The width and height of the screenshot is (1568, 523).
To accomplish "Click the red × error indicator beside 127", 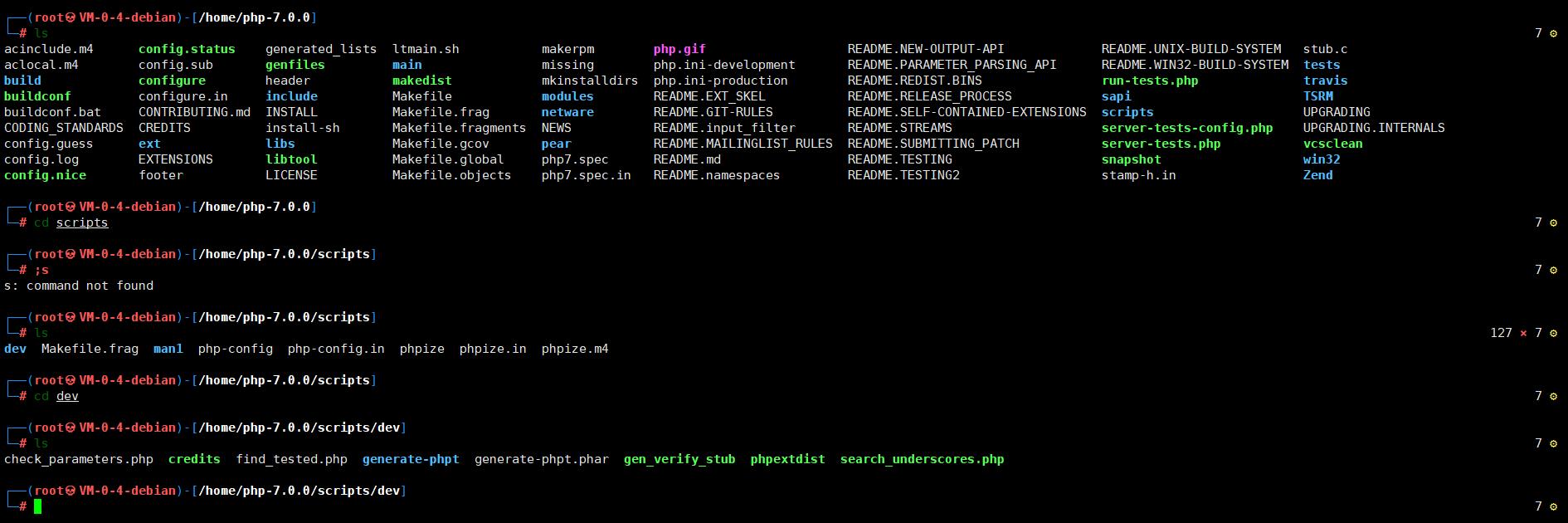I will tap(1523, 333).
